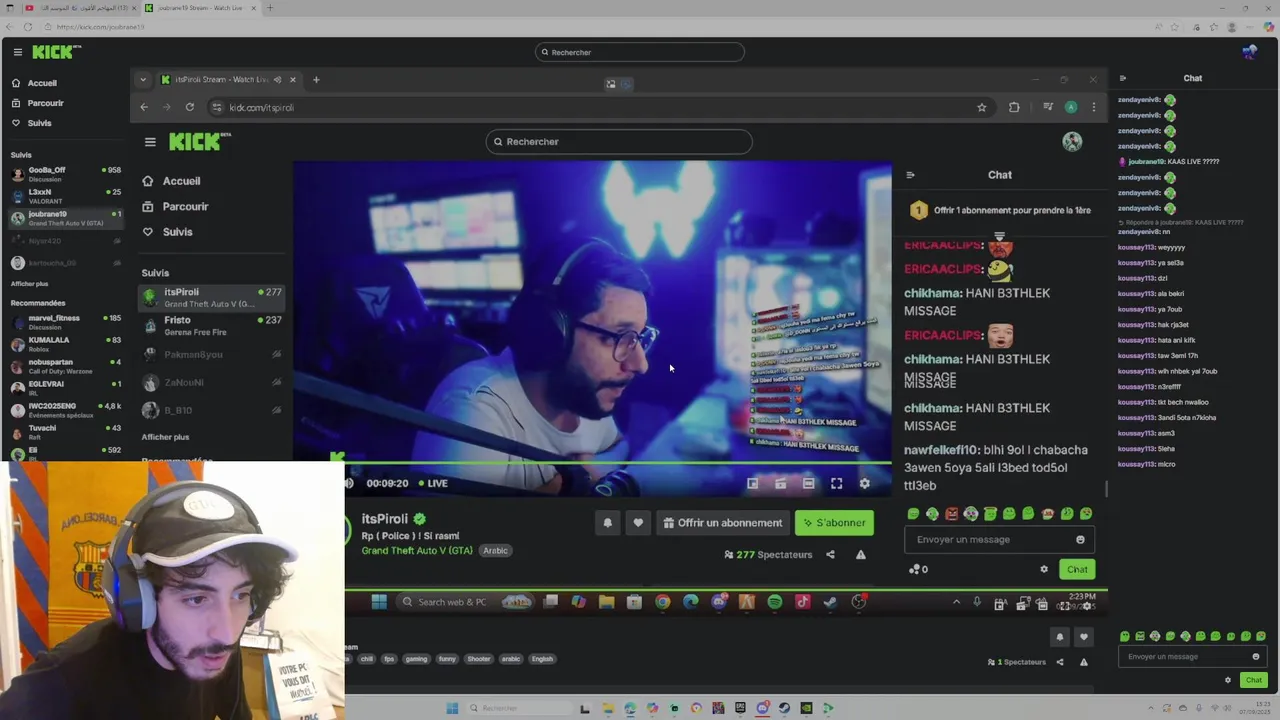Open a new tab in inner browser
Screen dimensions: 1280x720
(316, 80)
